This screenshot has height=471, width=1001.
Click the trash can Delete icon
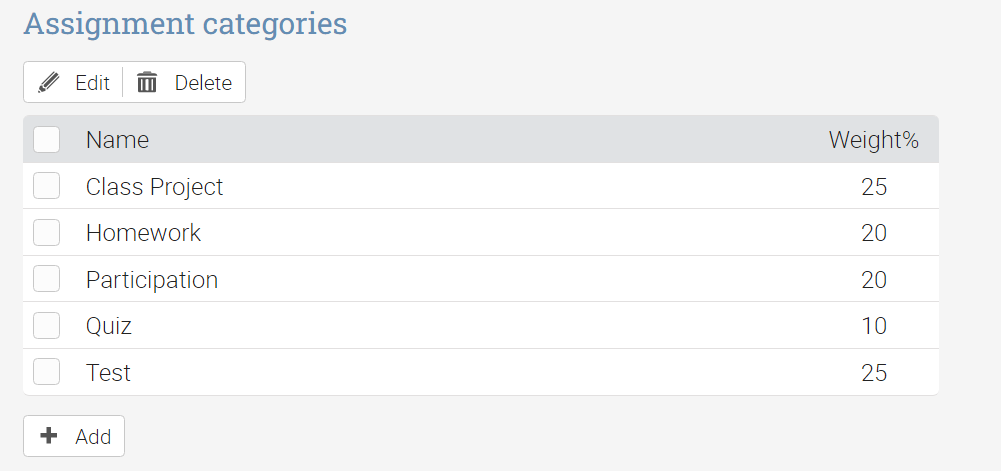click(147, 82)
